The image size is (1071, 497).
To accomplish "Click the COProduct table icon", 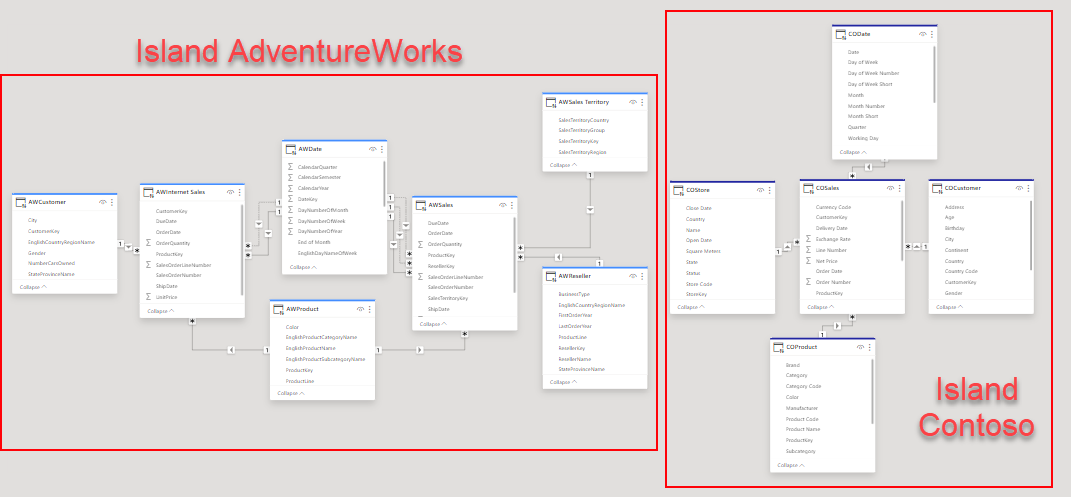I will (778, 347).
